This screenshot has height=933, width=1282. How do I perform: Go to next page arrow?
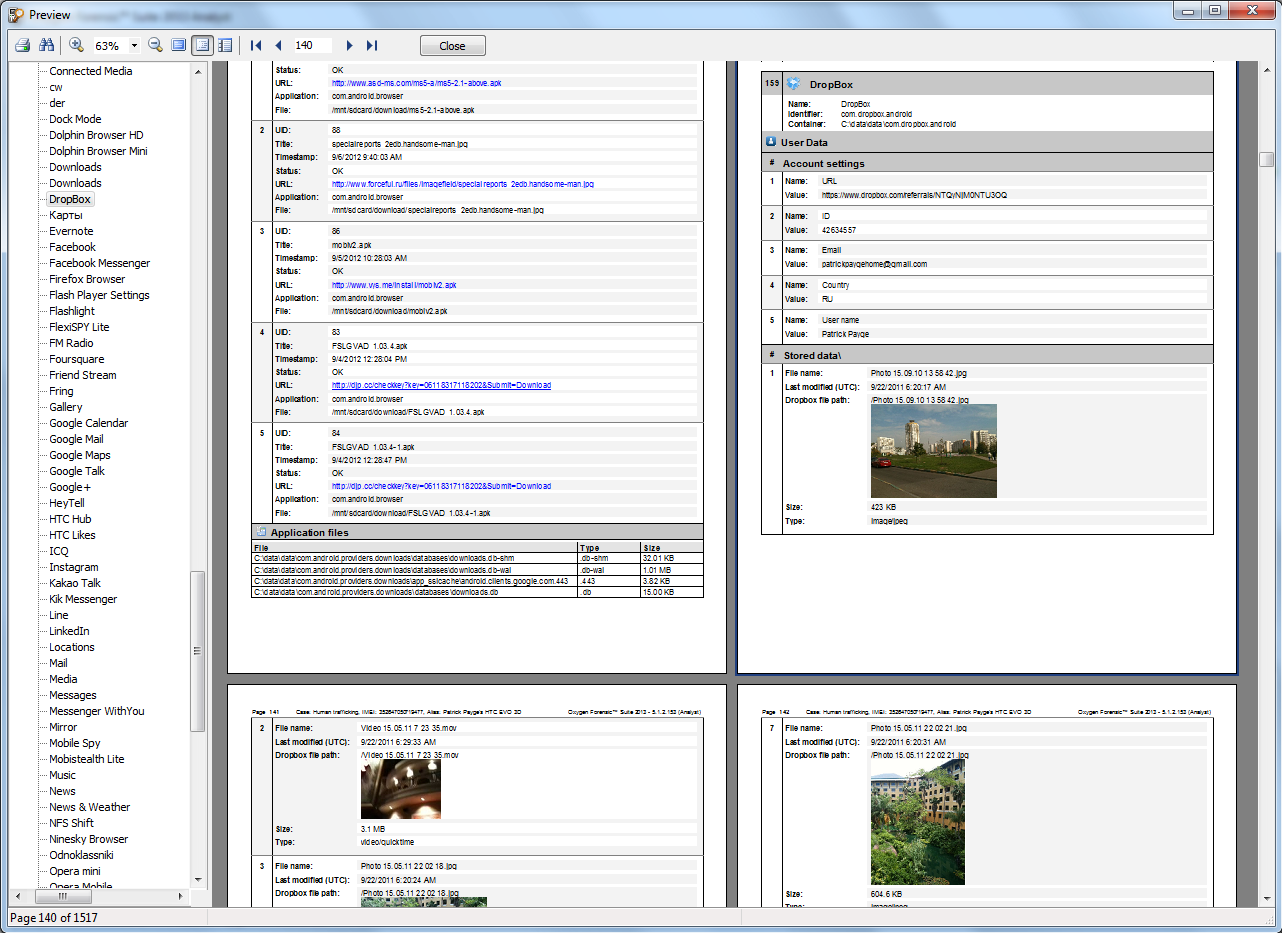point(349,45)
